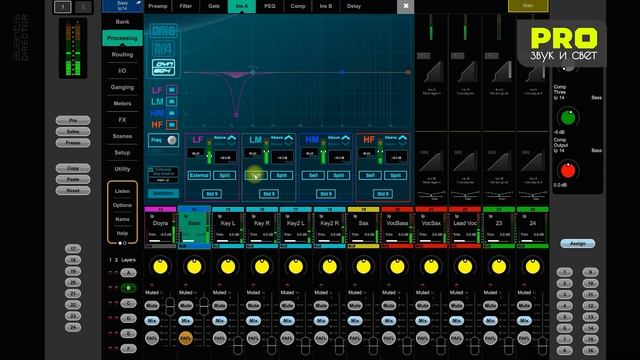Click the red Comp Output knob

568,171
